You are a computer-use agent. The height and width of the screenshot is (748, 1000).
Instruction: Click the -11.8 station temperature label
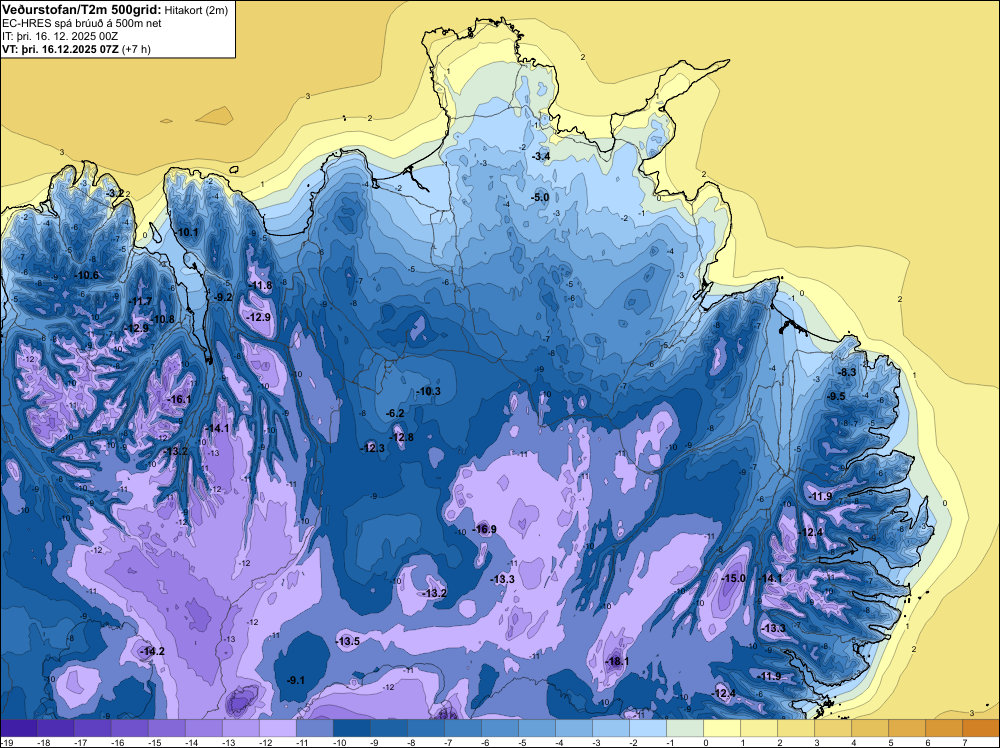pos(261,285)
